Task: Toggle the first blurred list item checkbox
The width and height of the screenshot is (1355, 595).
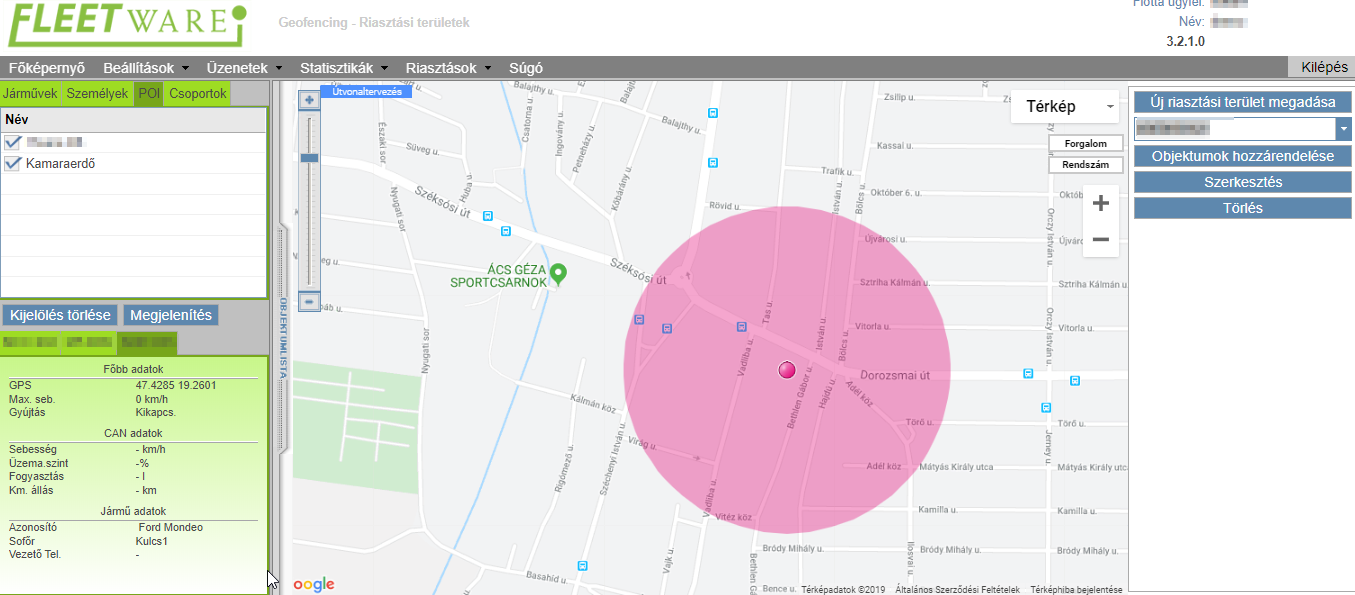Action: pos(13,142)
